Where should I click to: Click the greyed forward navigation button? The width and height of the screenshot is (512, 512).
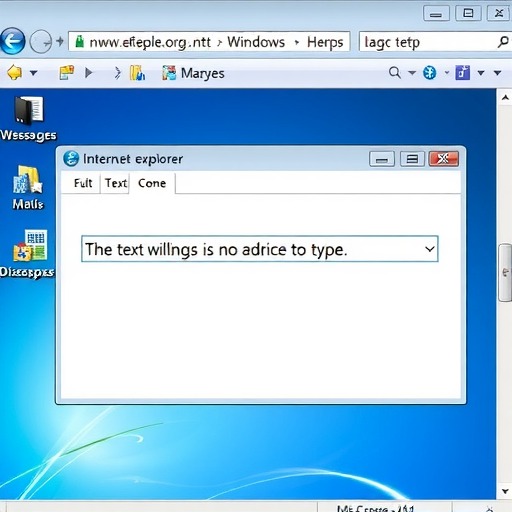(41, 42)
